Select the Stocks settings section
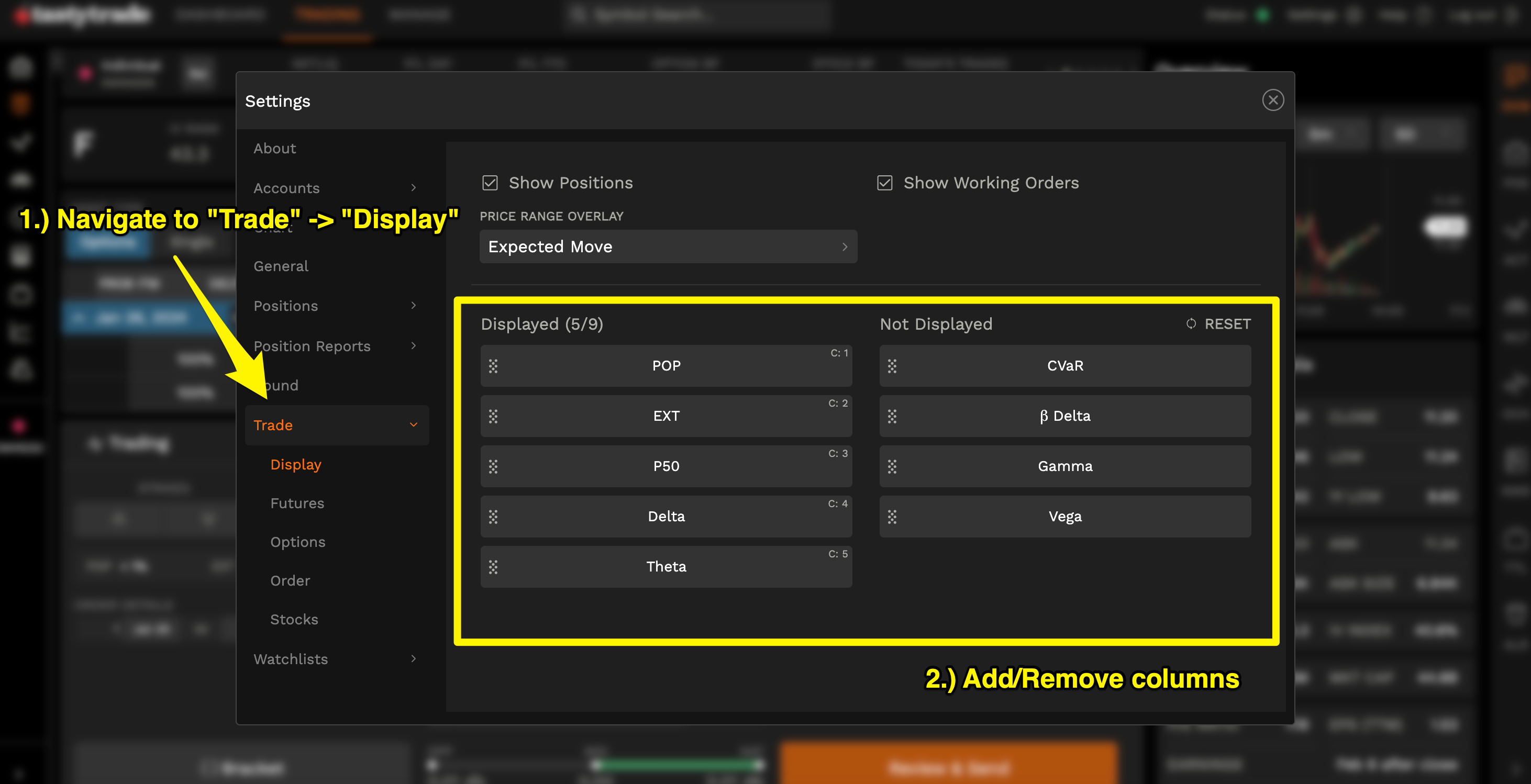This screenshot has width=1531, height=784. click(x=294, y=620)
